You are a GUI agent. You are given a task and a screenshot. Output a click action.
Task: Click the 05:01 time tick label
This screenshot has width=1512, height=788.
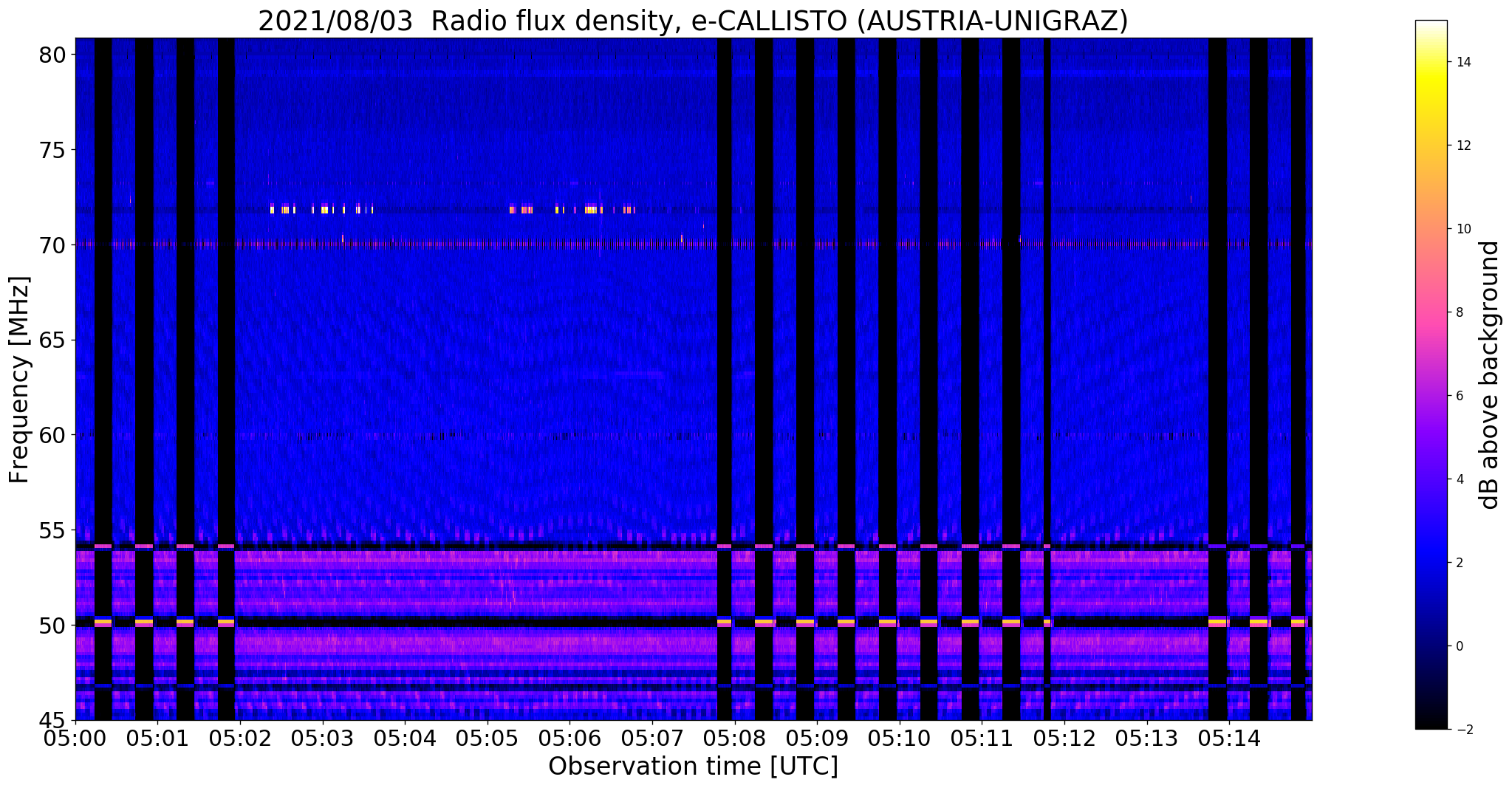(x=157, y=739)
